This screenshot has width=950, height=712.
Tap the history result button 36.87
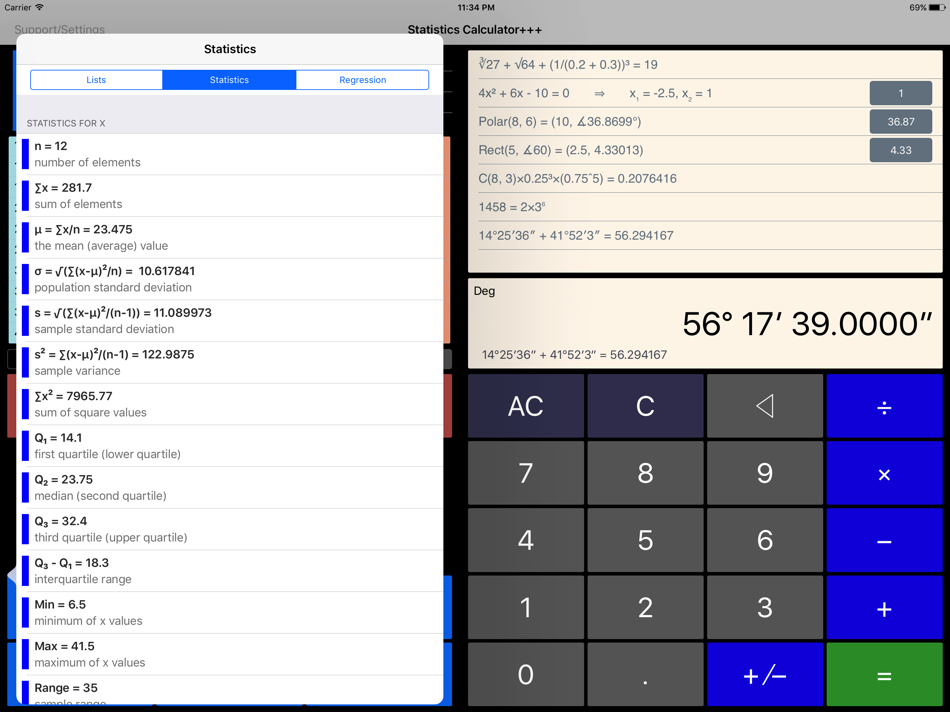900,122
